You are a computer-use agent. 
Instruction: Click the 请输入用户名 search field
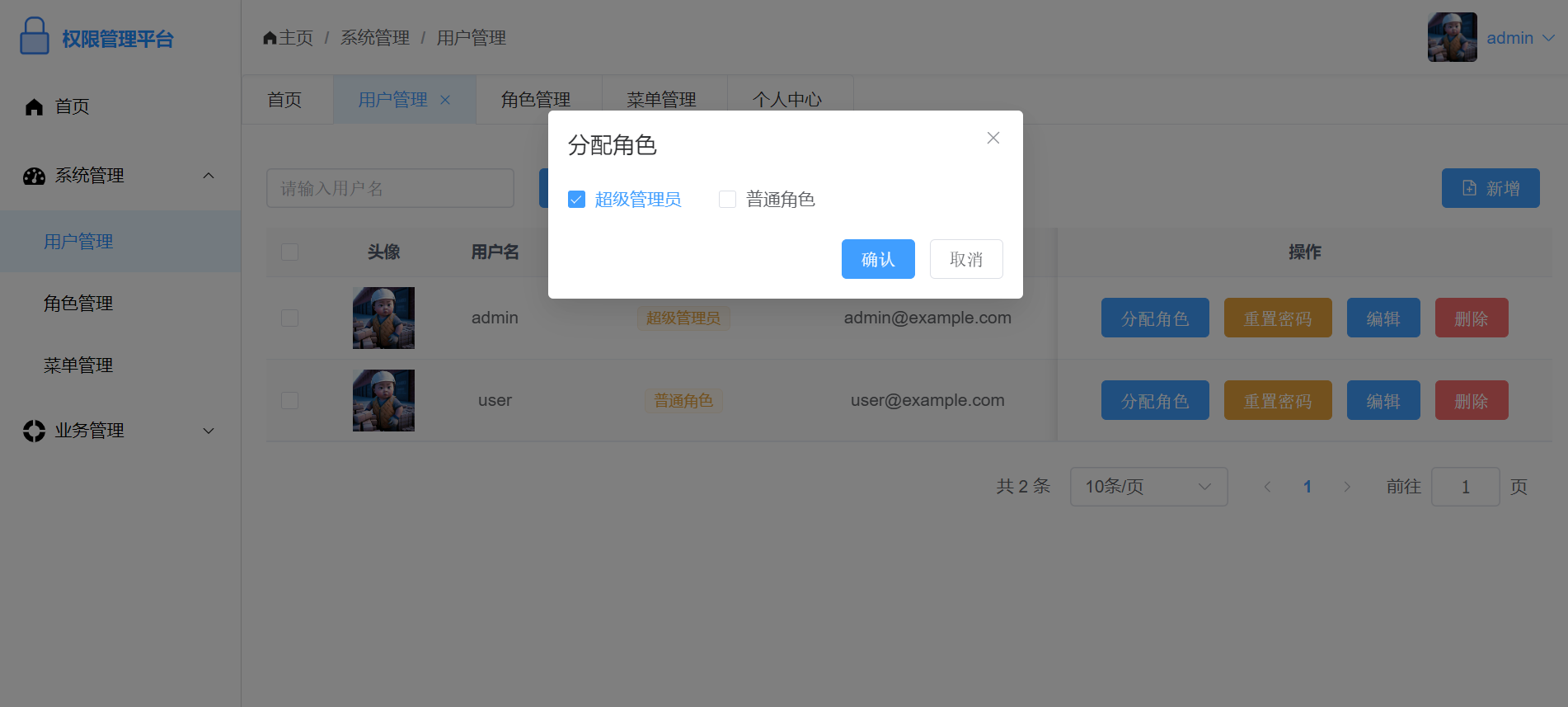coord(390,189)
